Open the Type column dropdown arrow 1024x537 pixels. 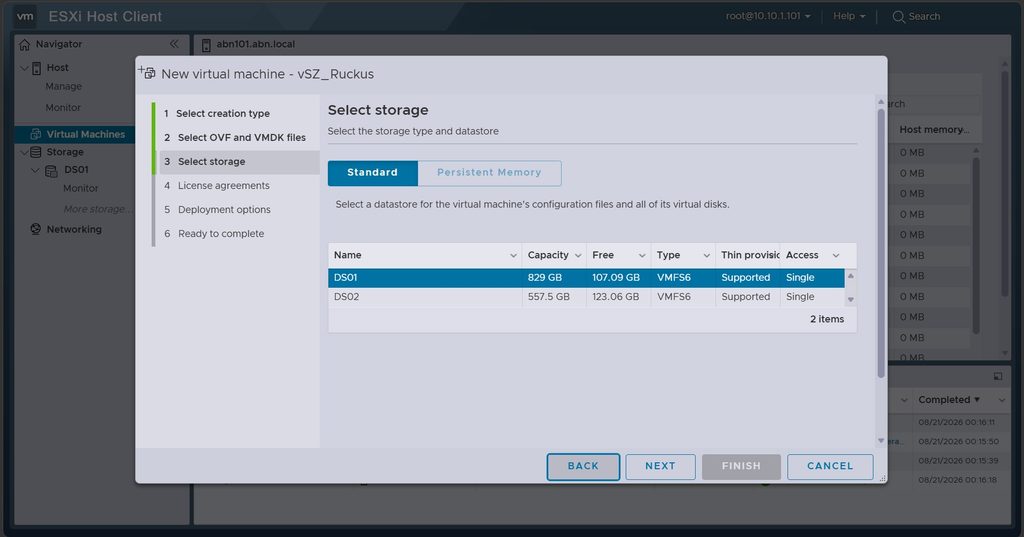click(706, 255)
